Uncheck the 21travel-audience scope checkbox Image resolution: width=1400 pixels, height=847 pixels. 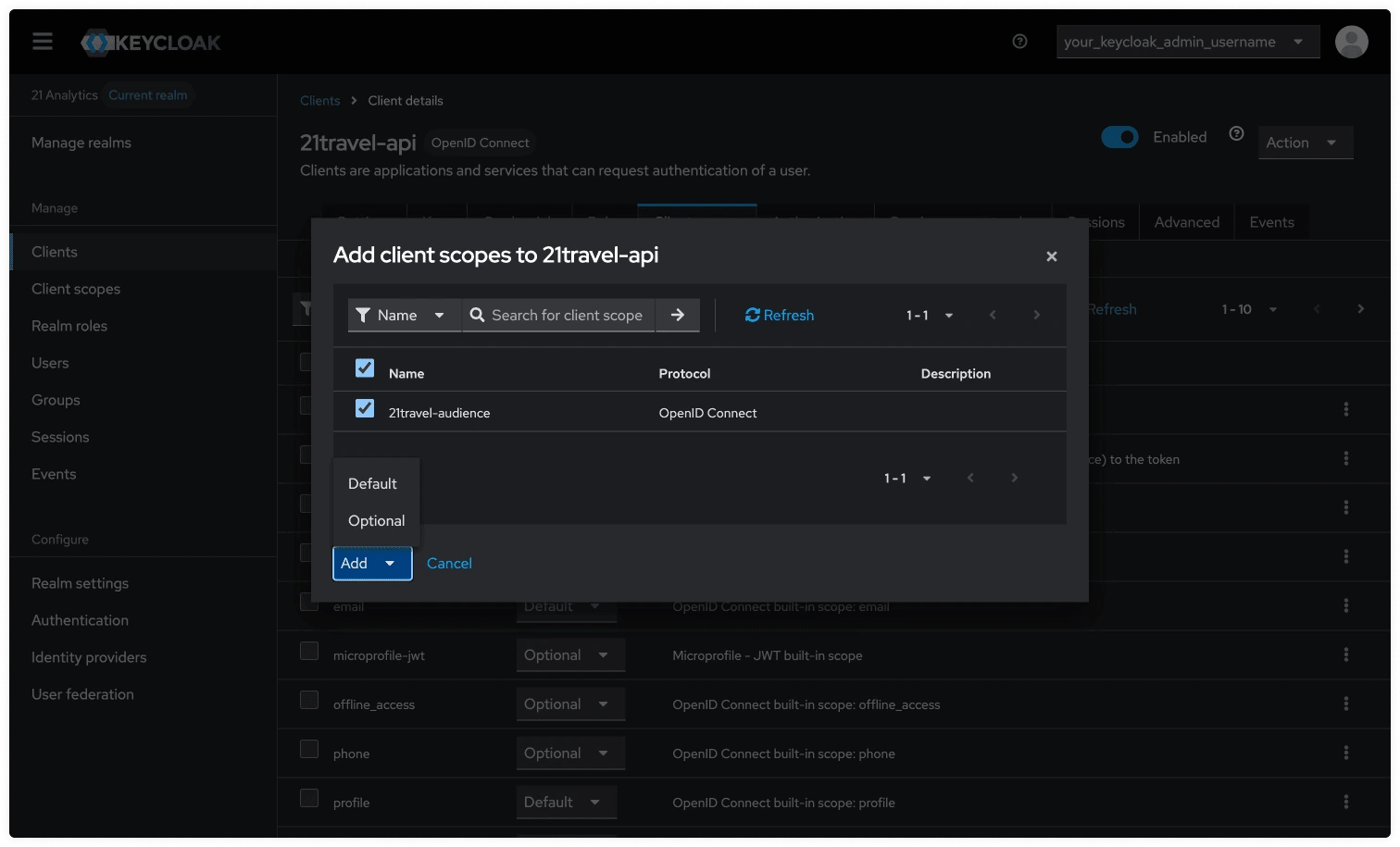[x=364, y=407]
